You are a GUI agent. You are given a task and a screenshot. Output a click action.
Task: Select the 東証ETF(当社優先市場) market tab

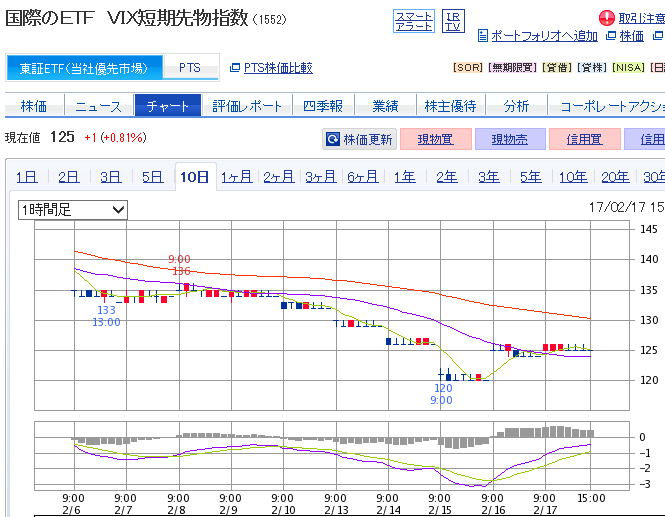click(x=84, y=68)
